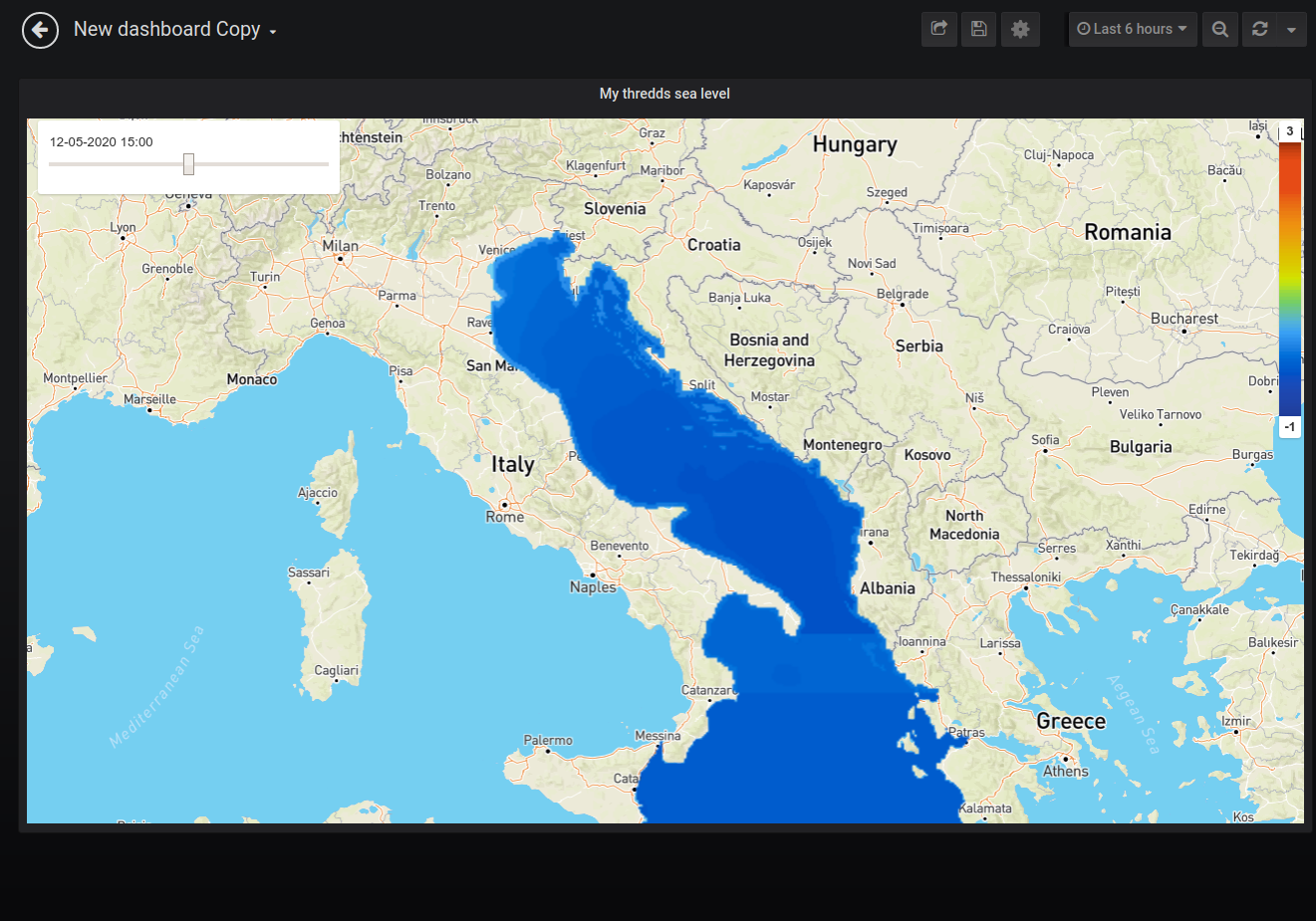Click the time slider handle
Screen dimensions: 1316x921
coord(188,164)
